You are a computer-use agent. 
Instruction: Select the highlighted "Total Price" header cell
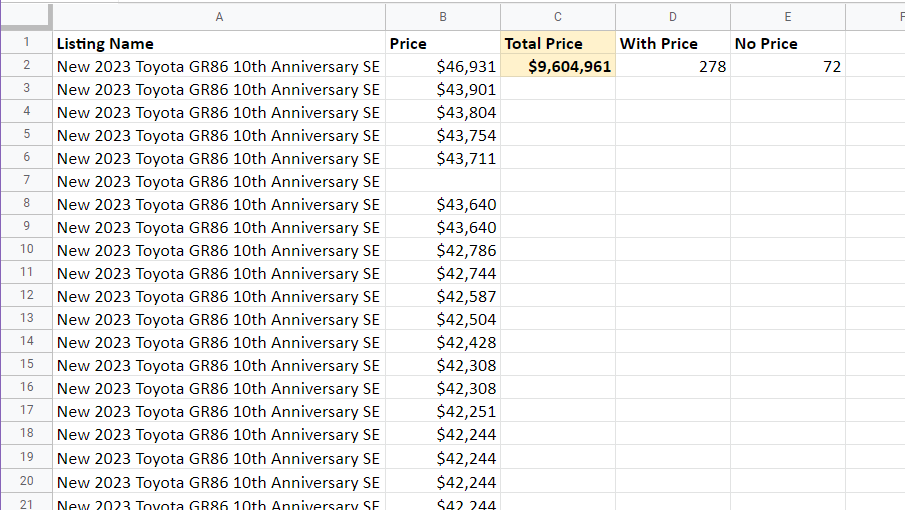[x=558, y=43]
